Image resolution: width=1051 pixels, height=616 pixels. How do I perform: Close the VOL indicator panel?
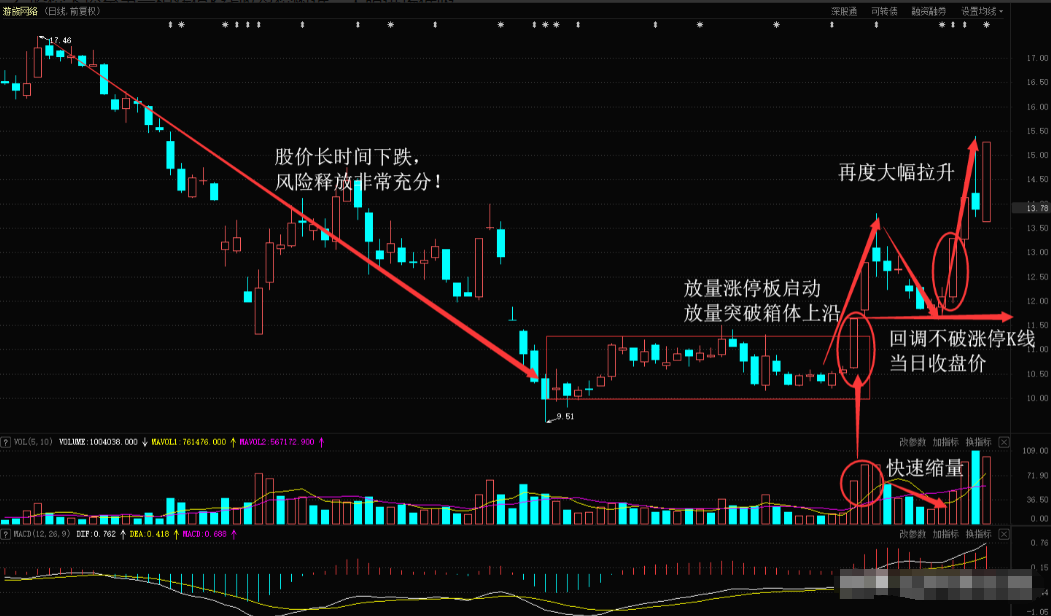tap(1003, 442)
